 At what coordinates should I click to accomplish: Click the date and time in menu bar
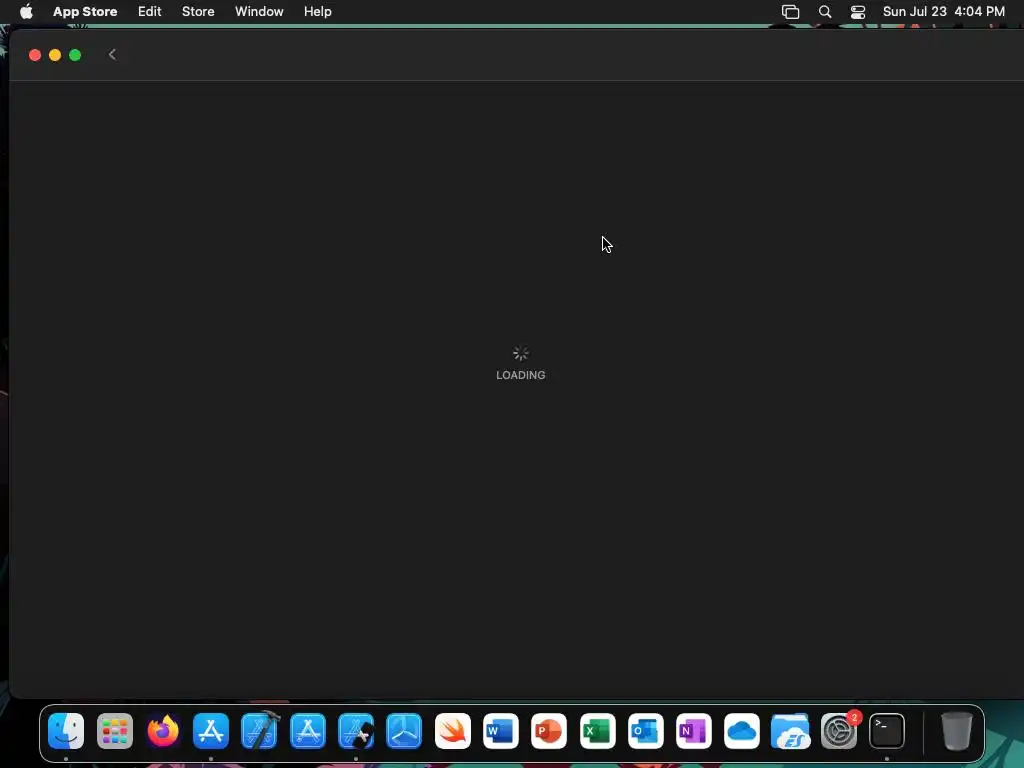click(x=944, y=12)
